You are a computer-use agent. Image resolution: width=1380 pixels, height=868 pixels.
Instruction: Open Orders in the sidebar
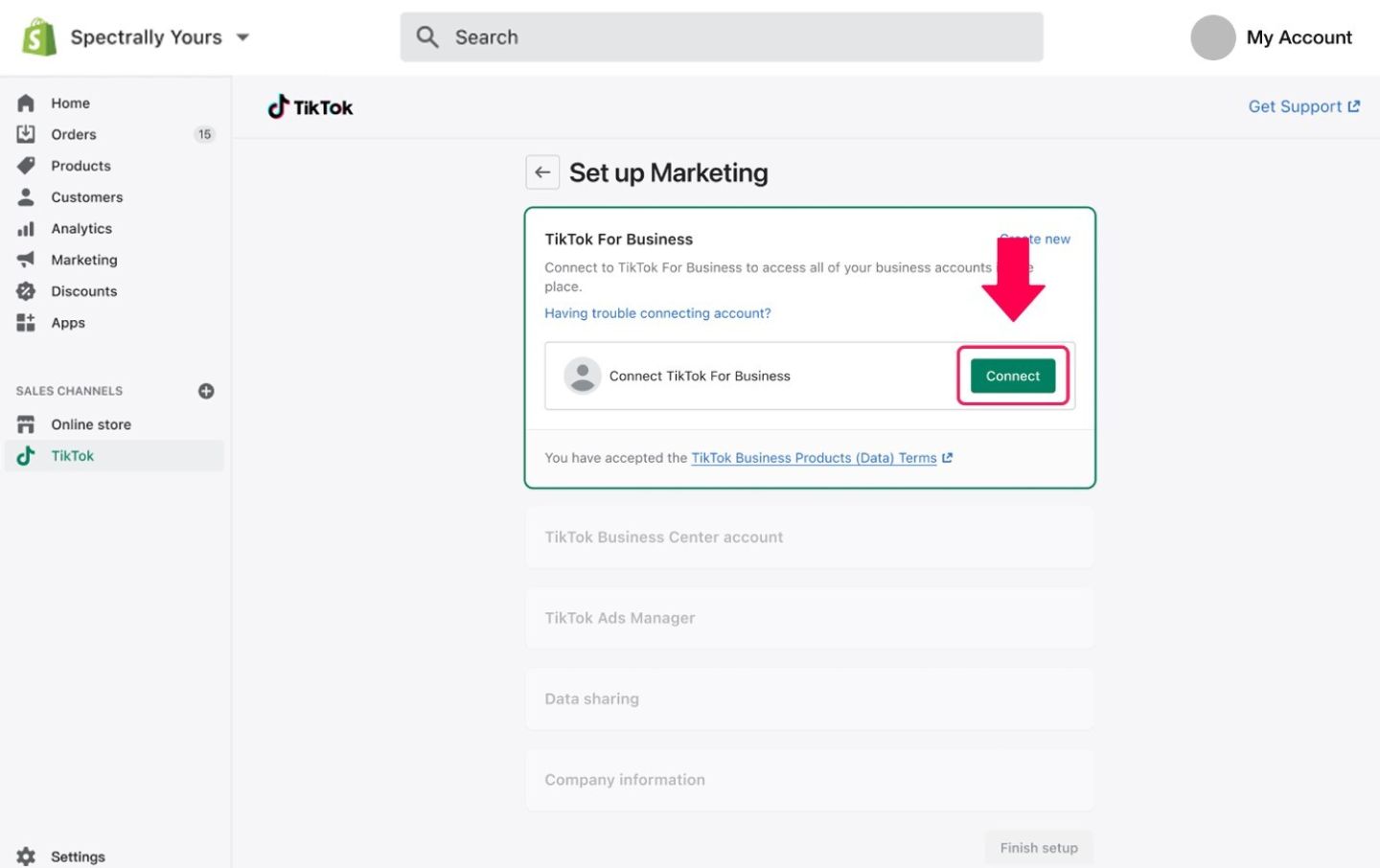73,134
